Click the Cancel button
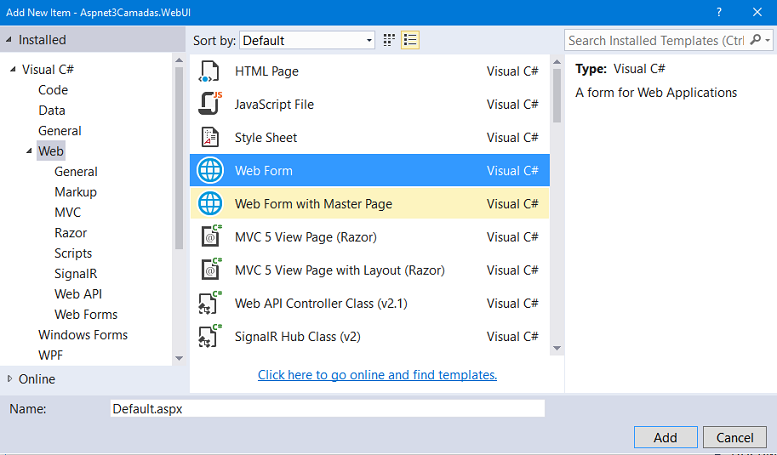 (x=734, y=437)
